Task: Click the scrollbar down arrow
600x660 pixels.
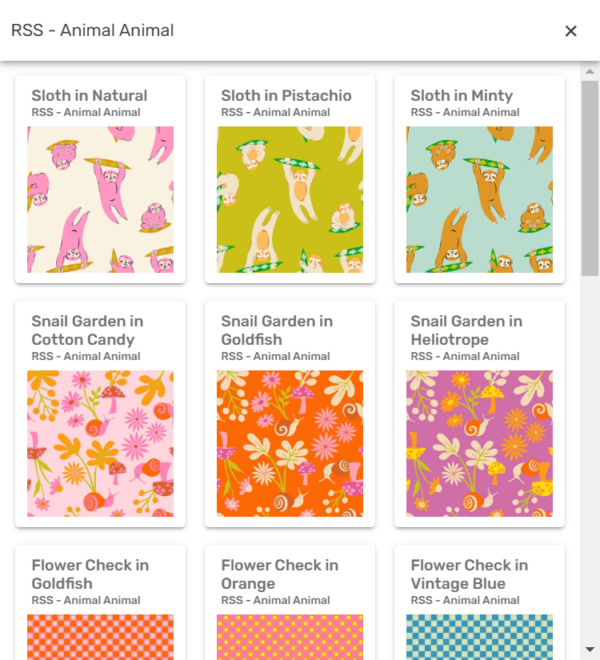Action: tap(590, 650)
